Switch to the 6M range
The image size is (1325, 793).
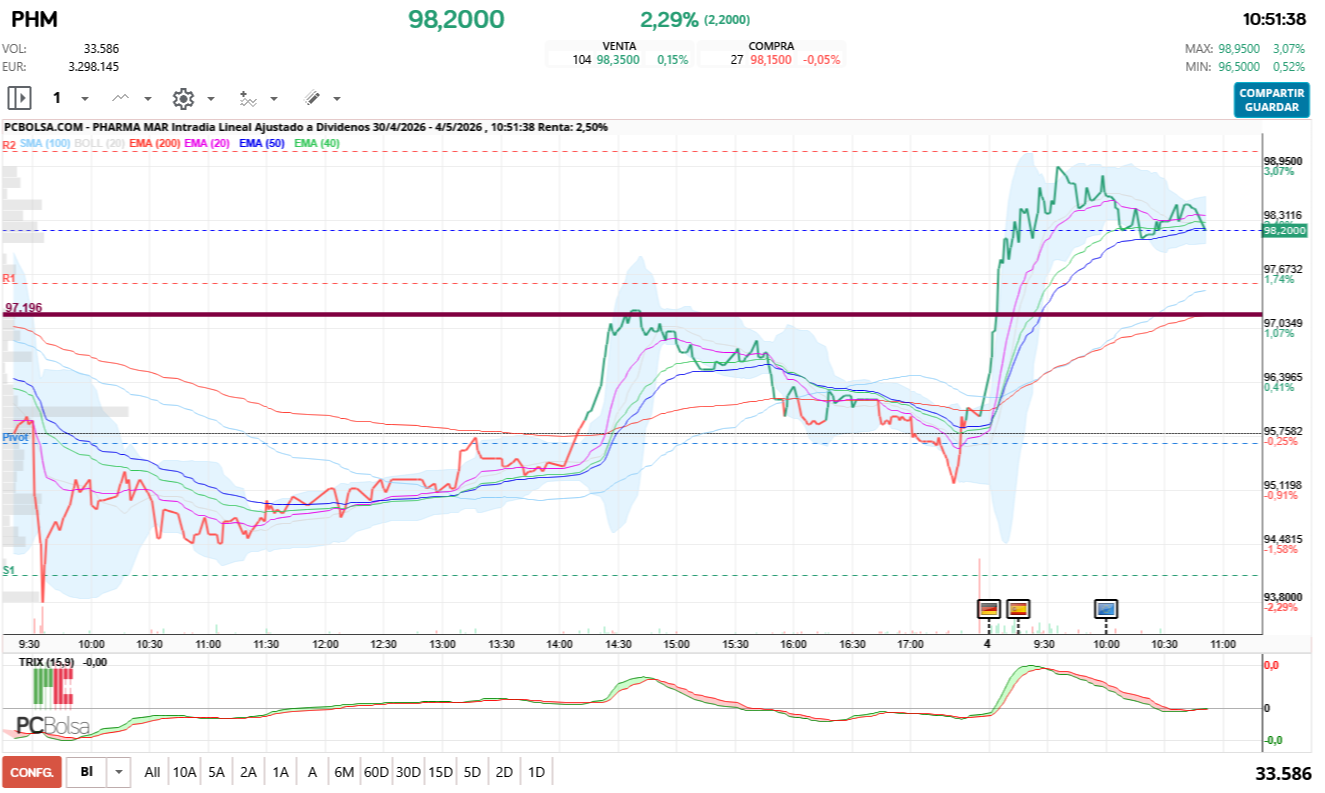point(344,772)
